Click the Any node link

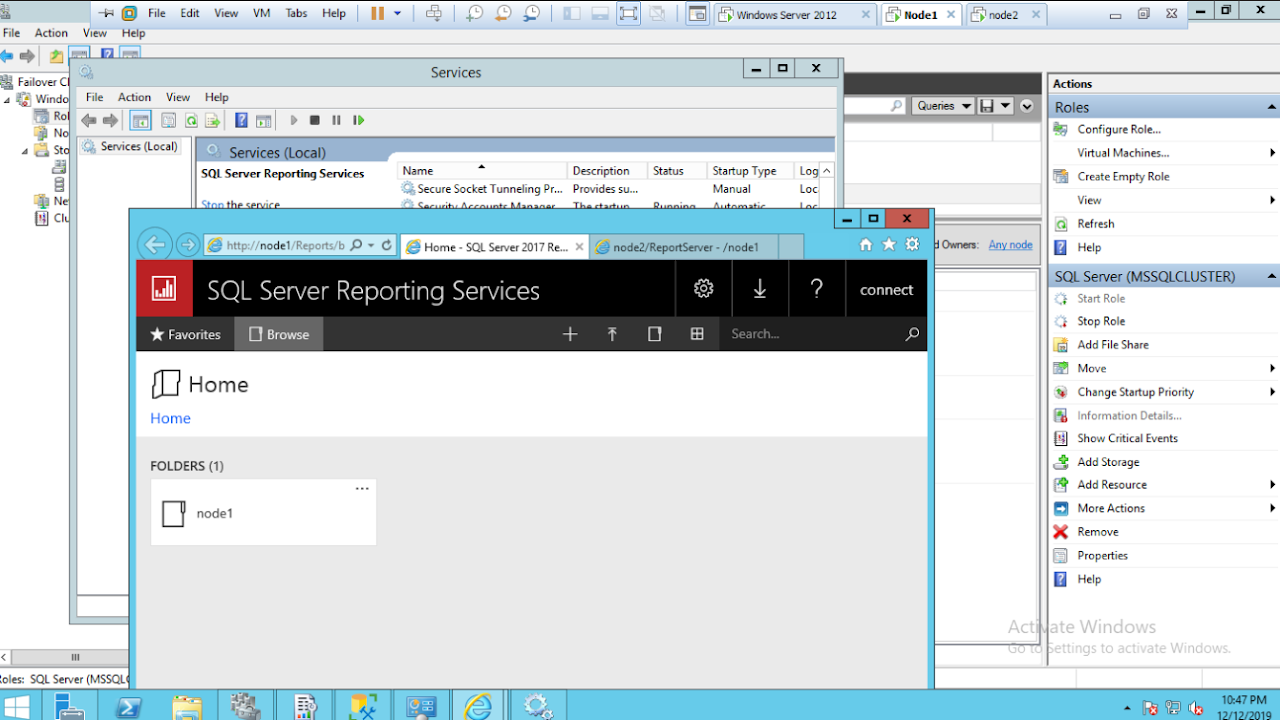pyautogui.click(x=1010, y=245)
